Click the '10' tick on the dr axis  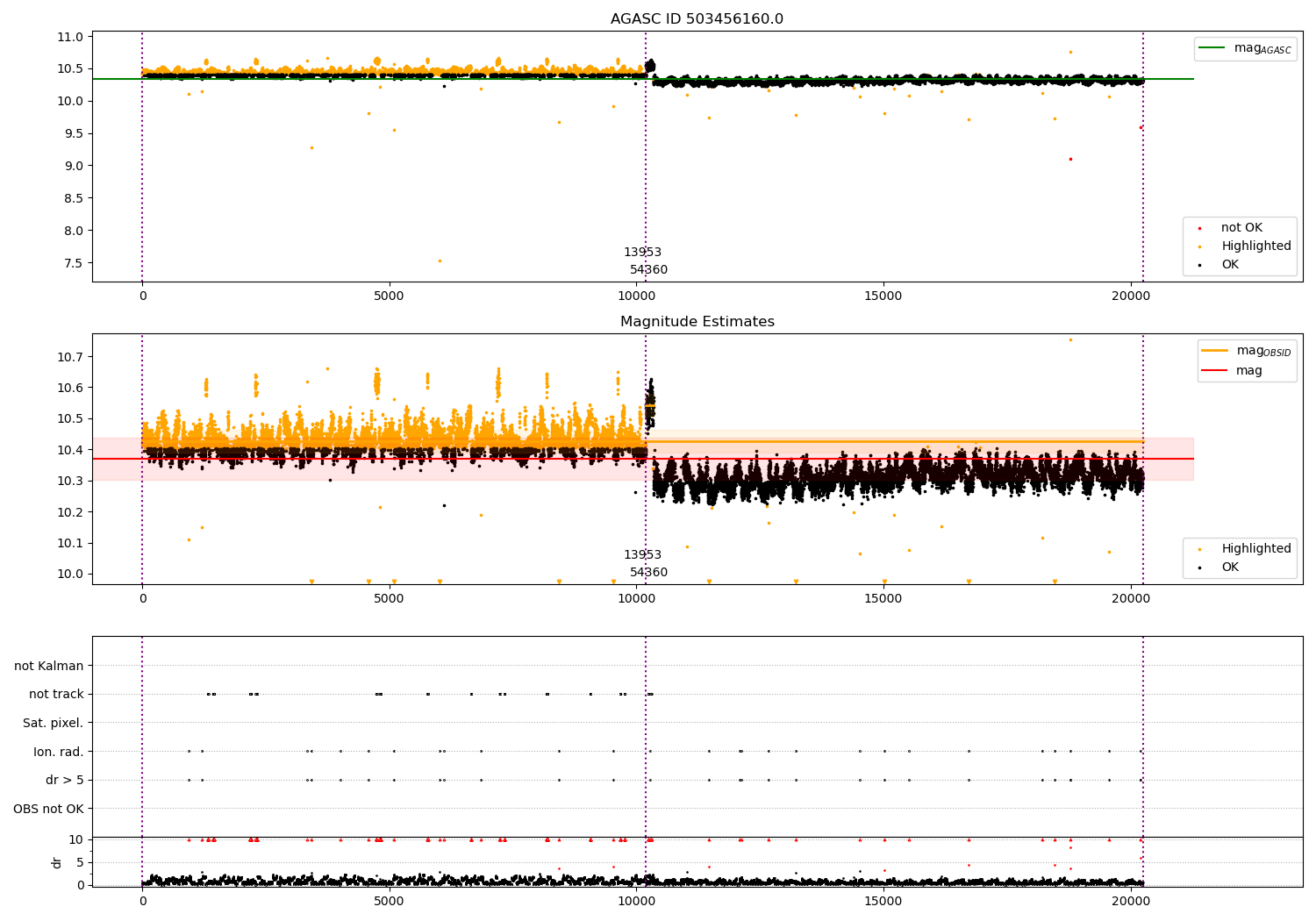[76, 839]
